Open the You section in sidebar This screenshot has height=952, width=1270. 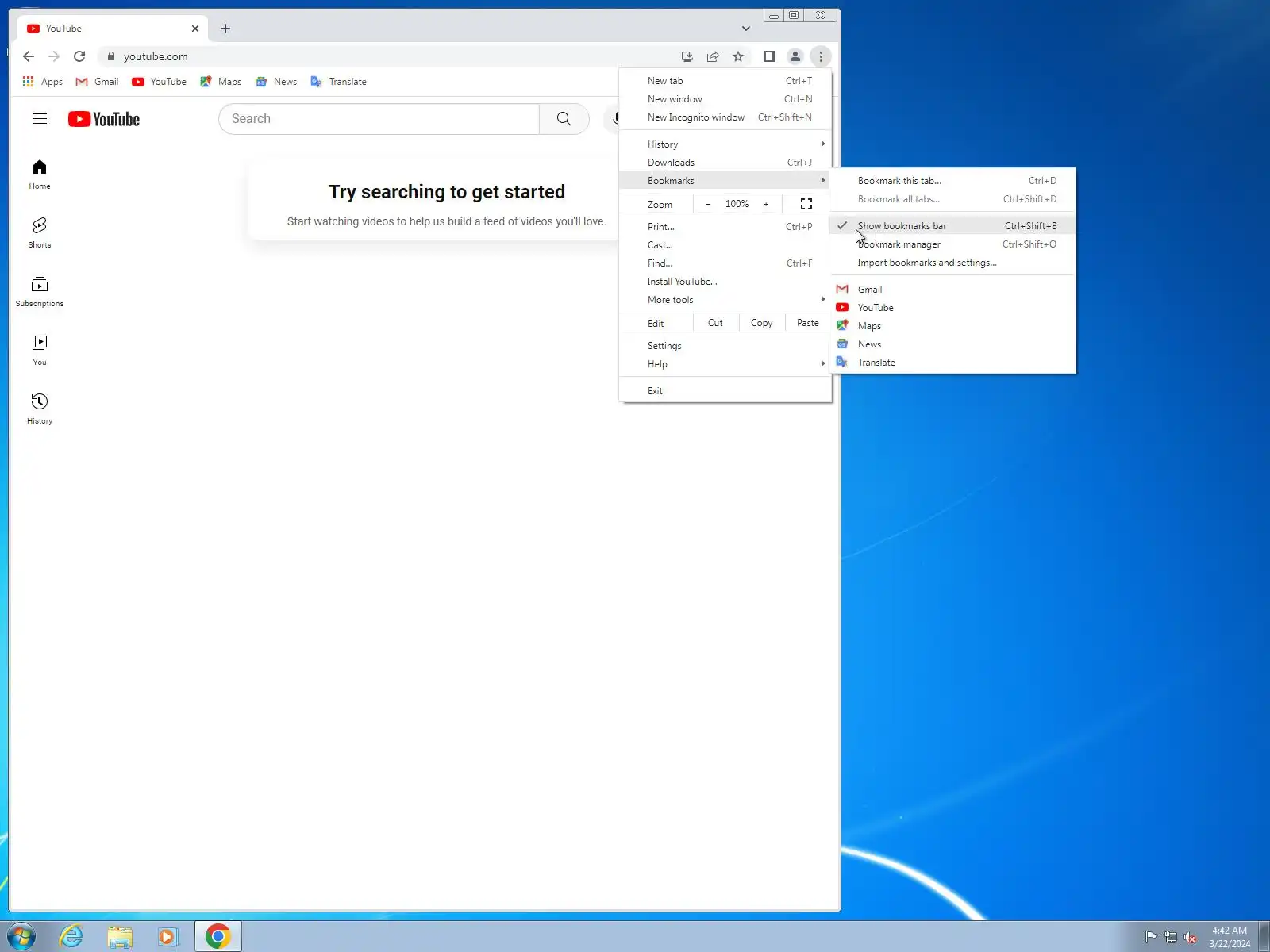(40, 351)
